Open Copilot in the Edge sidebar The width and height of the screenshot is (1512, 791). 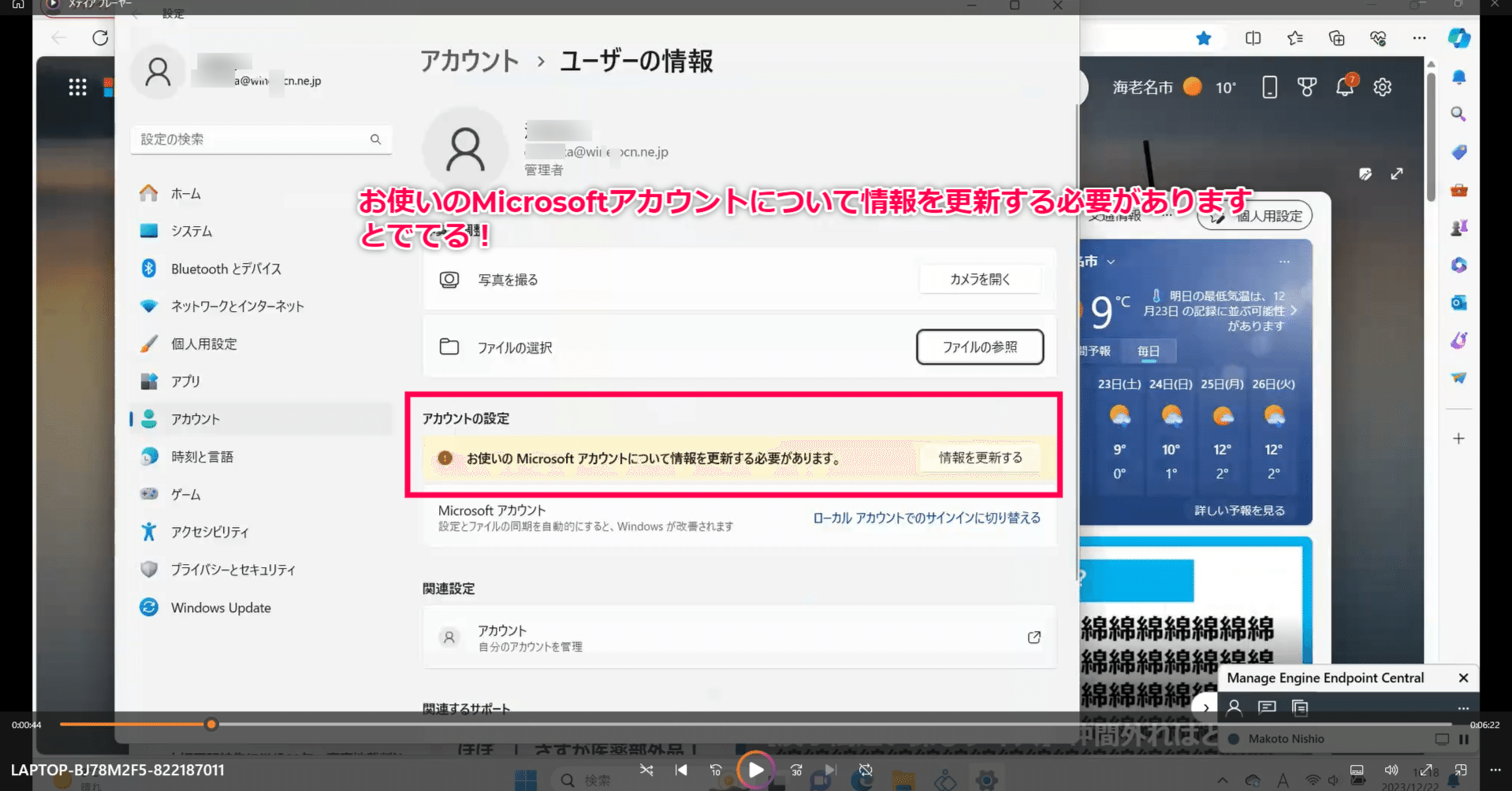[x=1459, y=38]
